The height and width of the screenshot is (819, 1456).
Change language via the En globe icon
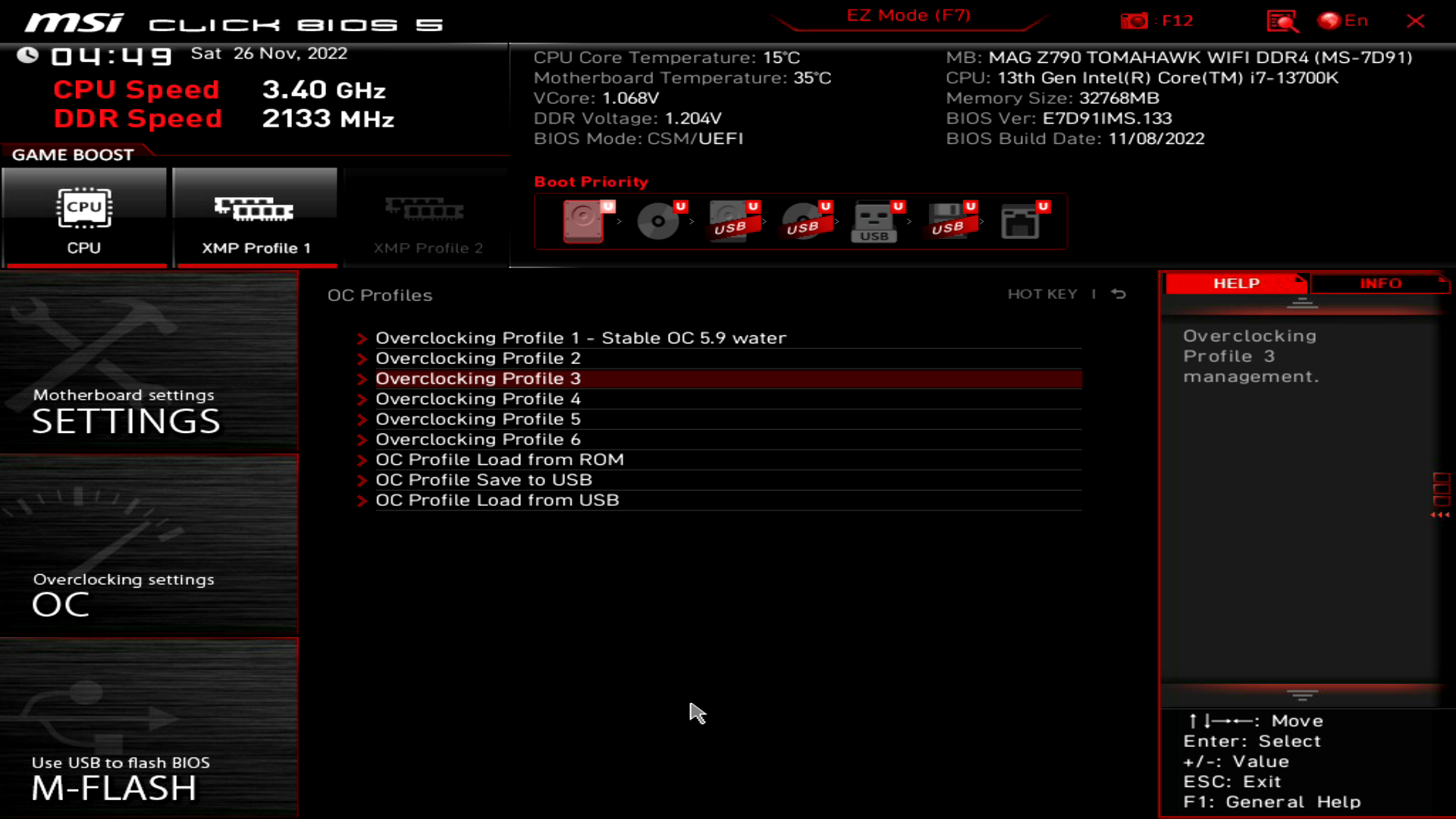(x=1342, y=20)
